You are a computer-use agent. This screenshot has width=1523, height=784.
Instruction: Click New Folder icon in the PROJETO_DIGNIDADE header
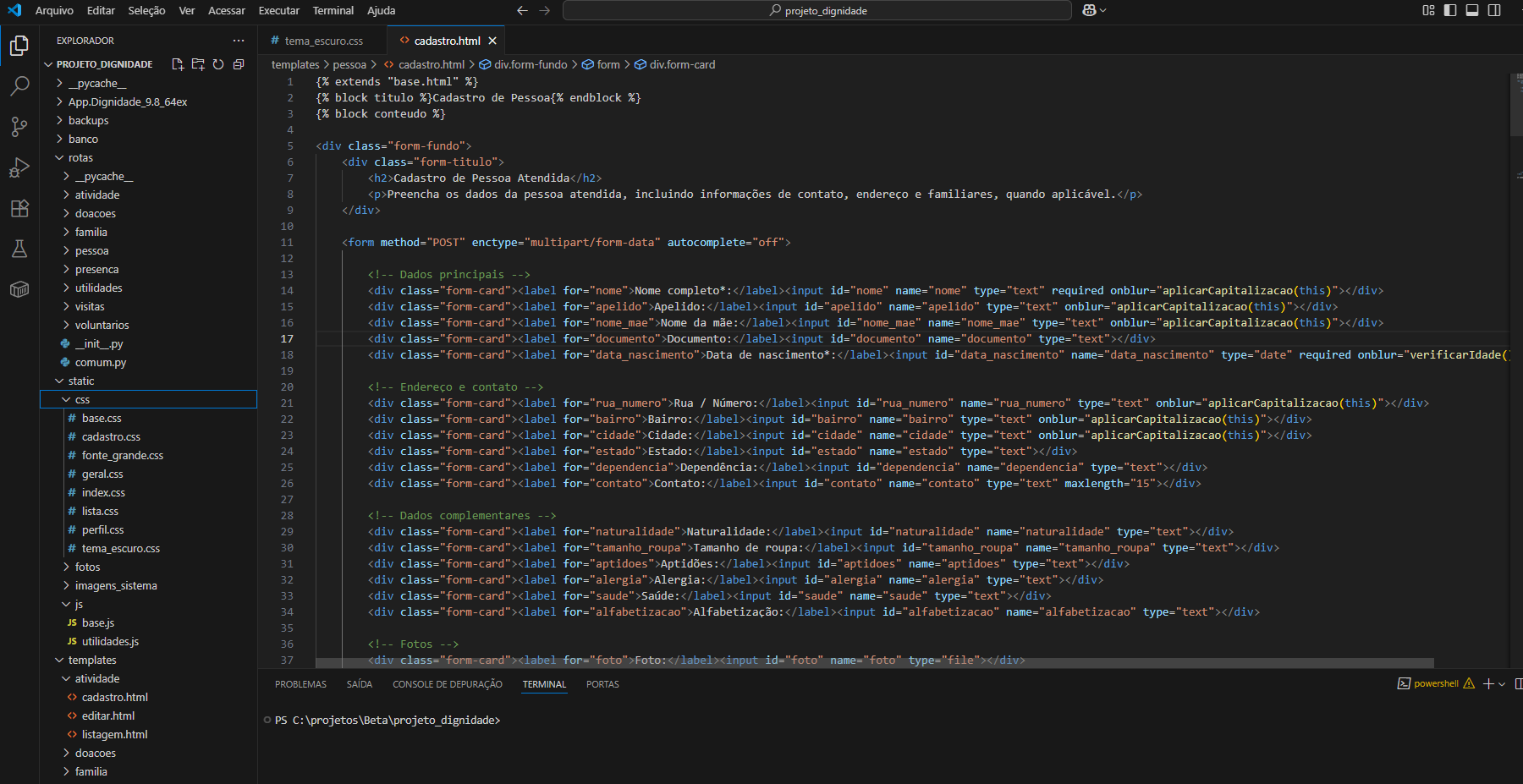[198, 64]
